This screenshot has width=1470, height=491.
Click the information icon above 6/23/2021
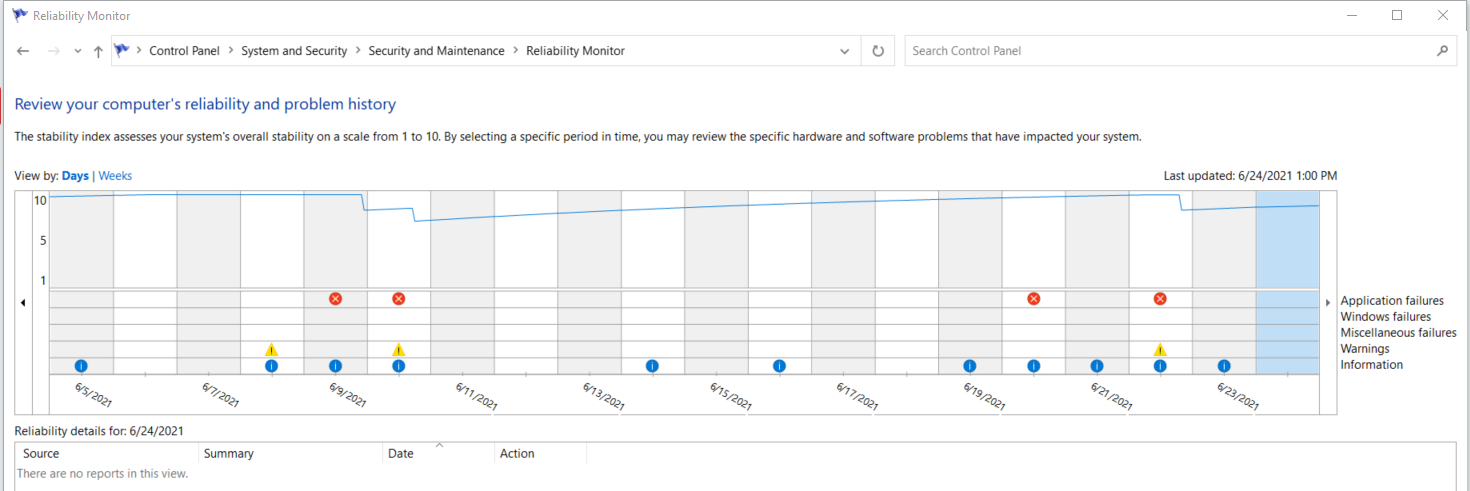click(1224, 366)
